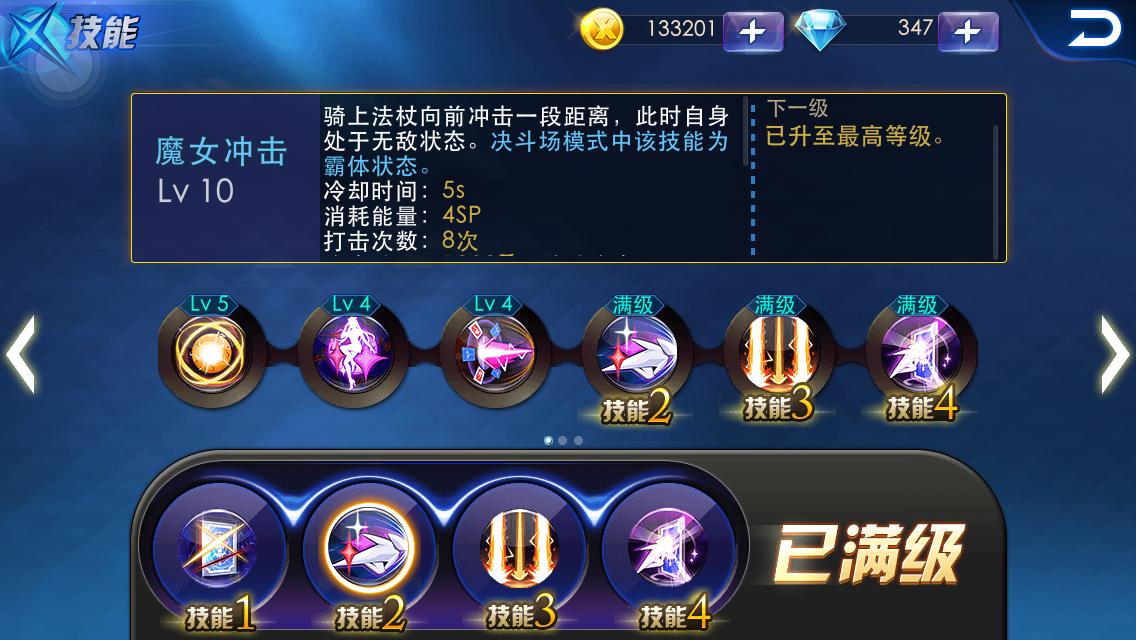The image size is (1136, 640).
Task: Go back using the return arrow
Action: coord(1094,29)
